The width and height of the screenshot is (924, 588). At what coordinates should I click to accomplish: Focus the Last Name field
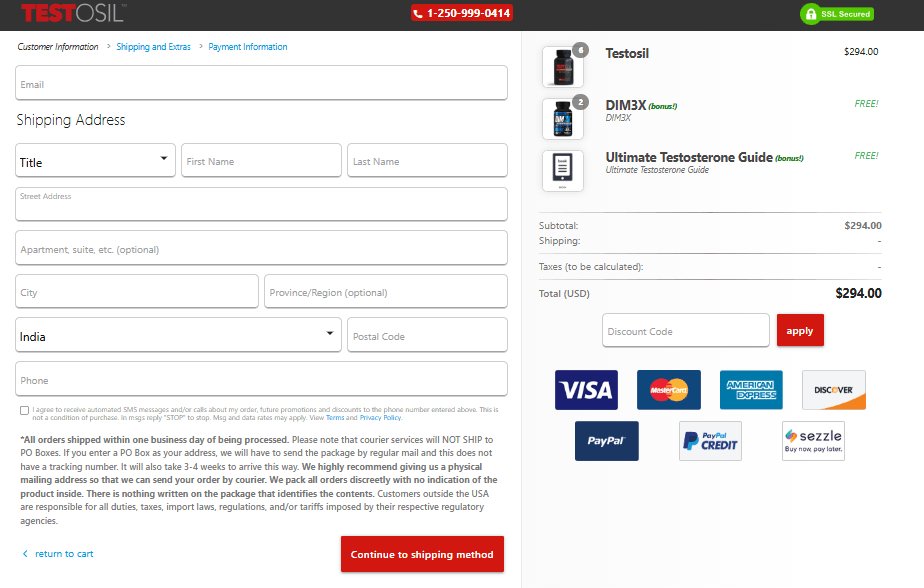[427, 160]
